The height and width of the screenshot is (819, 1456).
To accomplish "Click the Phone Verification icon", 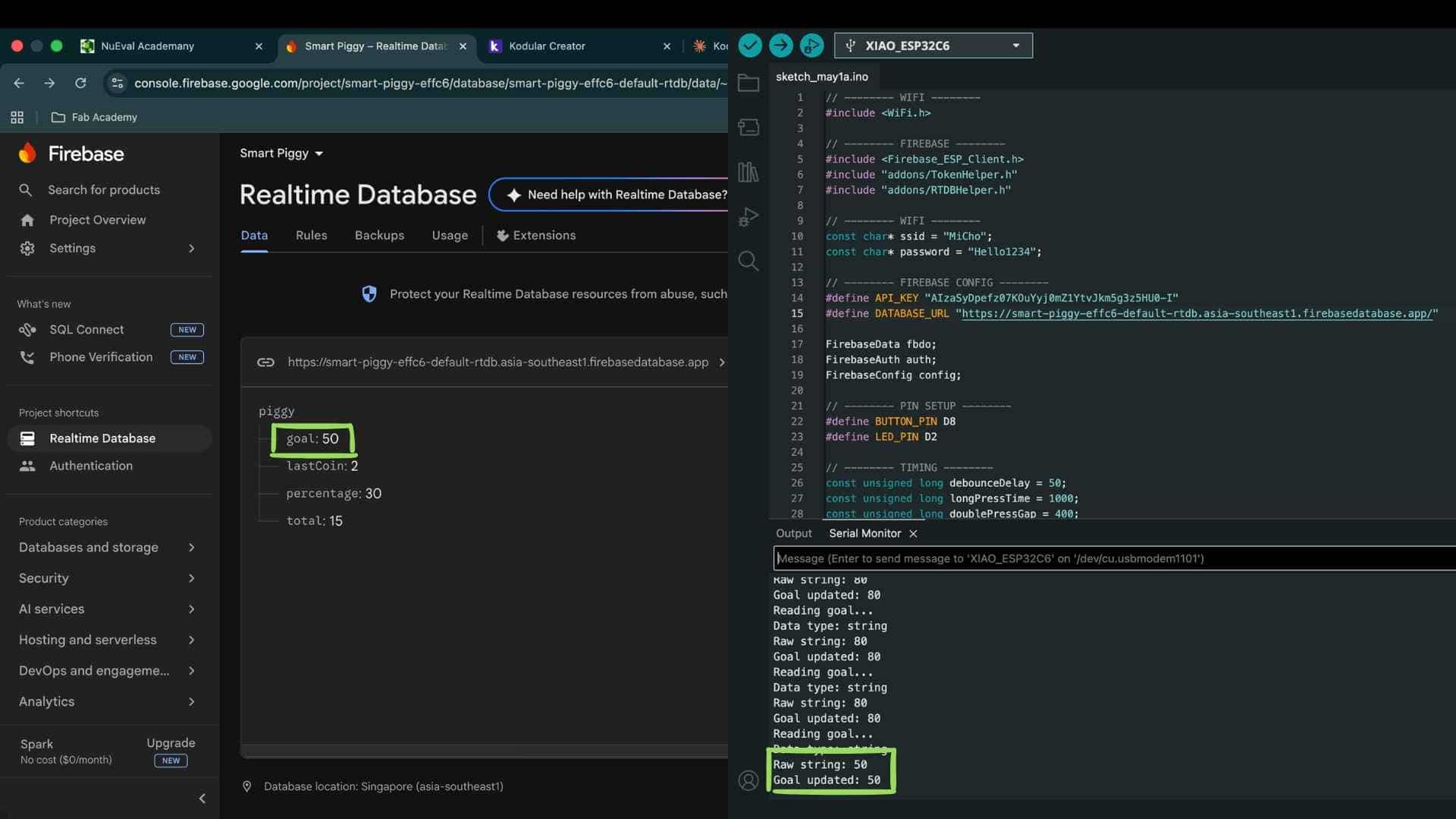I will pyautogui.click(x=27, y=357).
